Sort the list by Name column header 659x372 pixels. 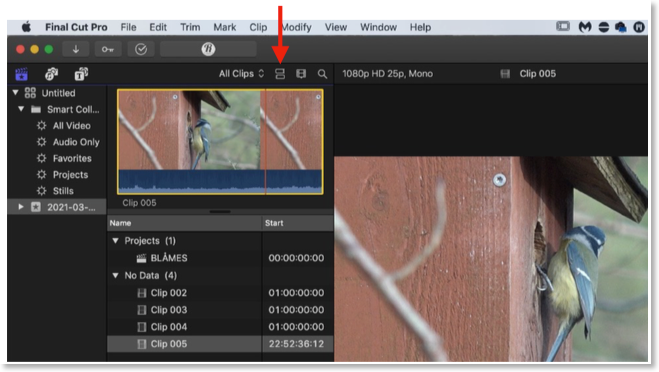coord(185,223)
